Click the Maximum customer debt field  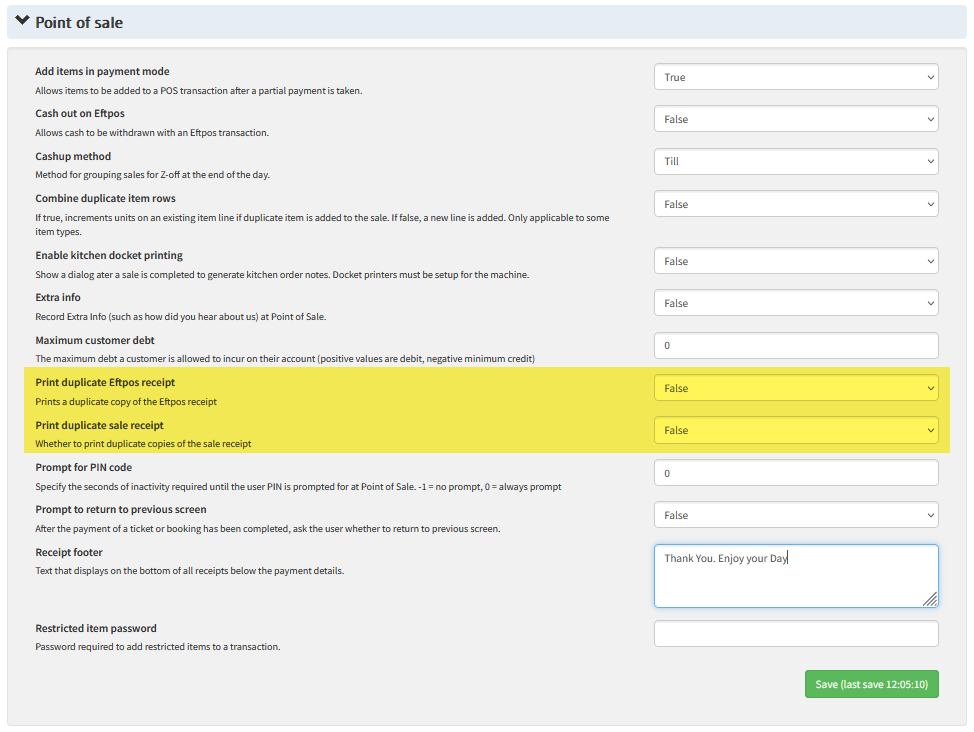(796, 346)
